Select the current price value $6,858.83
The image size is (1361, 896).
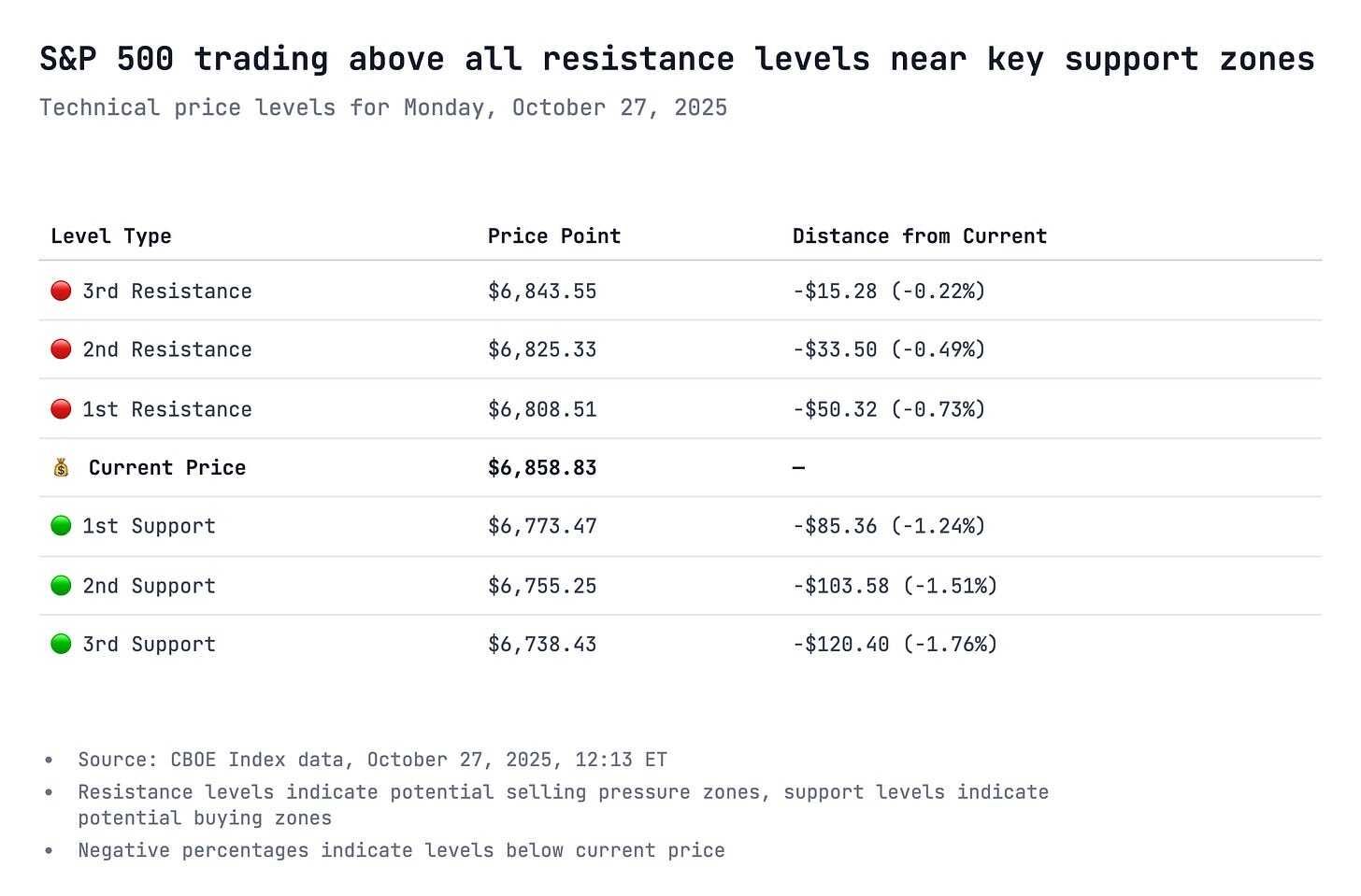[x=542, y=467]
